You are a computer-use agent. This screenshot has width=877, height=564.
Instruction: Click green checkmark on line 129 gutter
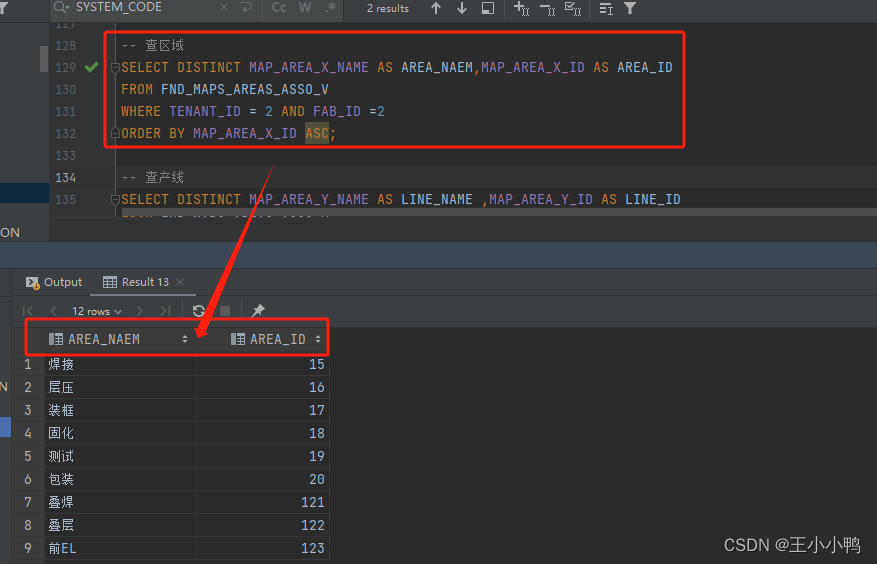click(91, 67)
